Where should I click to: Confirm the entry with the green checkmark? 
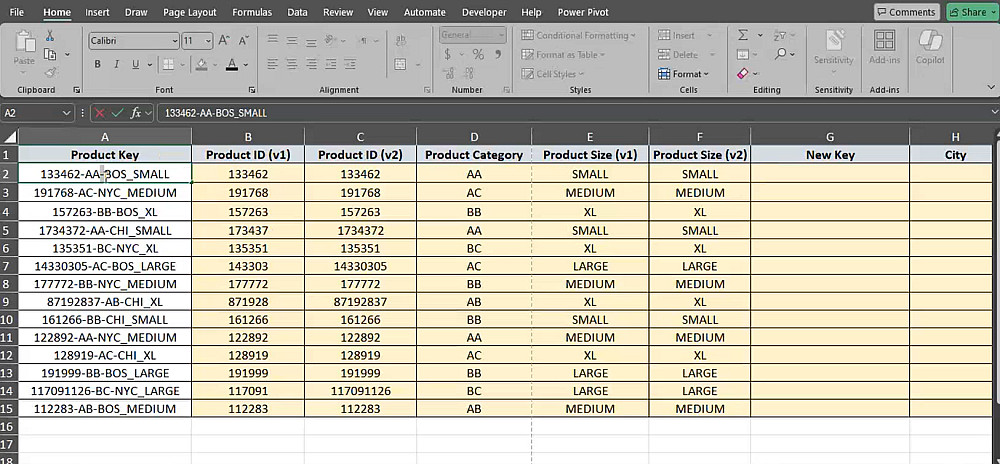pyautogui.click(x=118, y=113)
